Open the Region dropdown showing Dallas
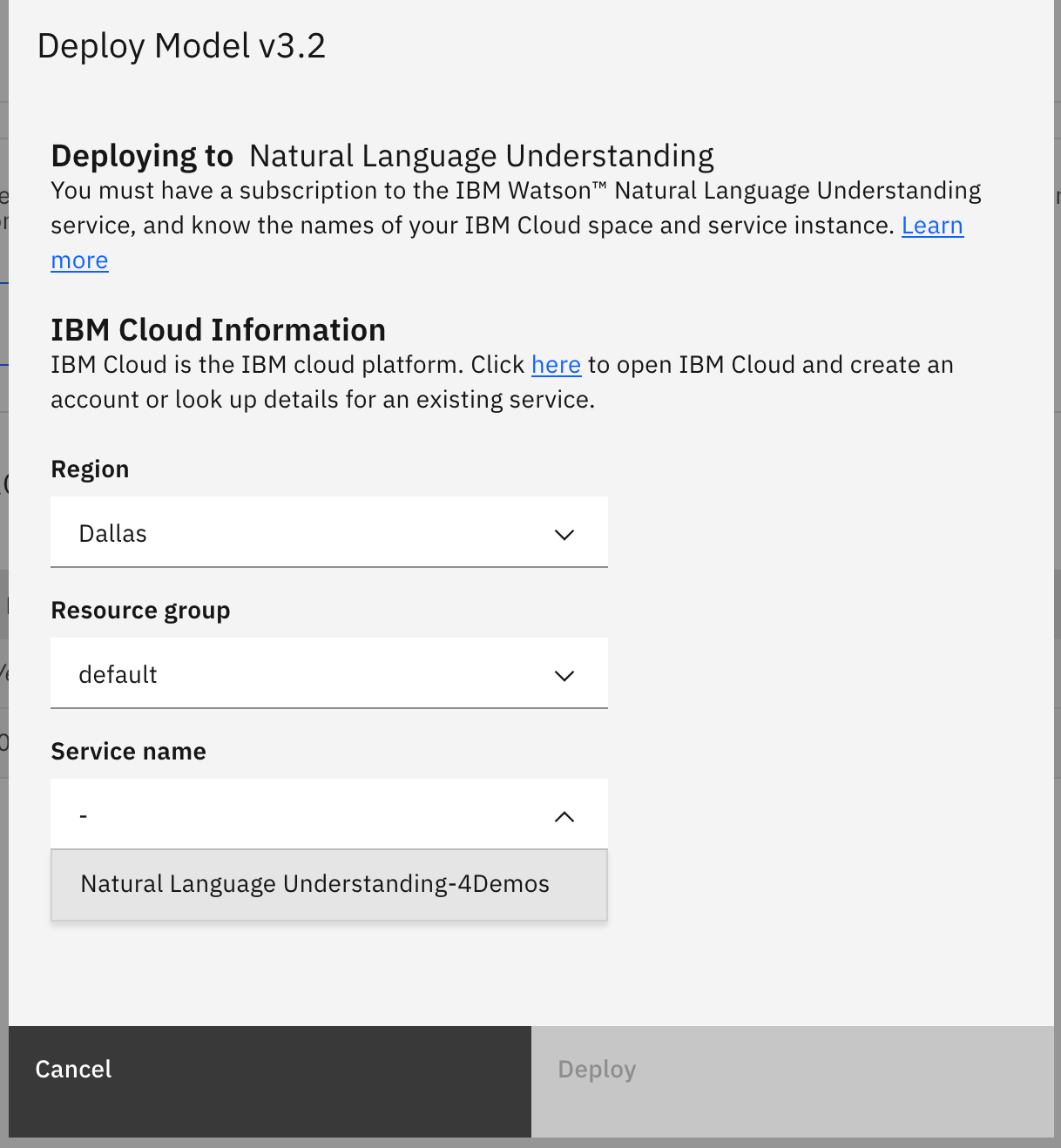The width and height of the screenshot is (1061, 1148). coord(328,532)
